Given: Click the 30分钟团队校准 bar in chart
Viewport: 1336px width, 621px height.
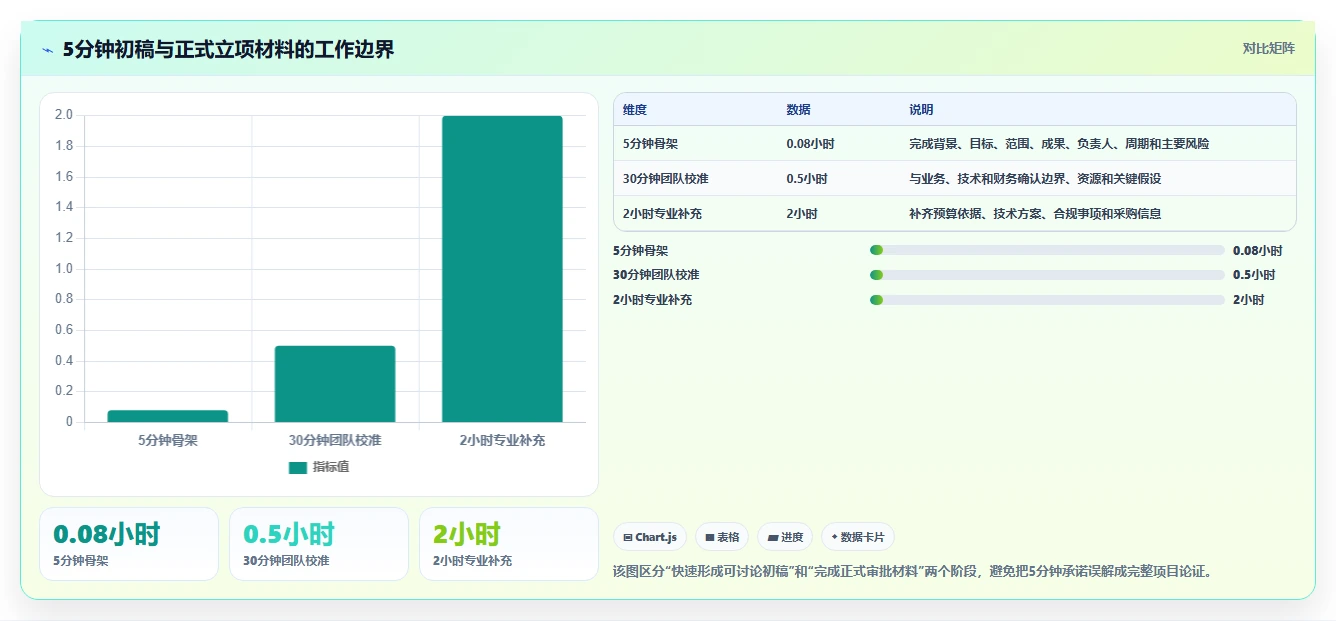Looking at the screenshot, I should [335, 384].
